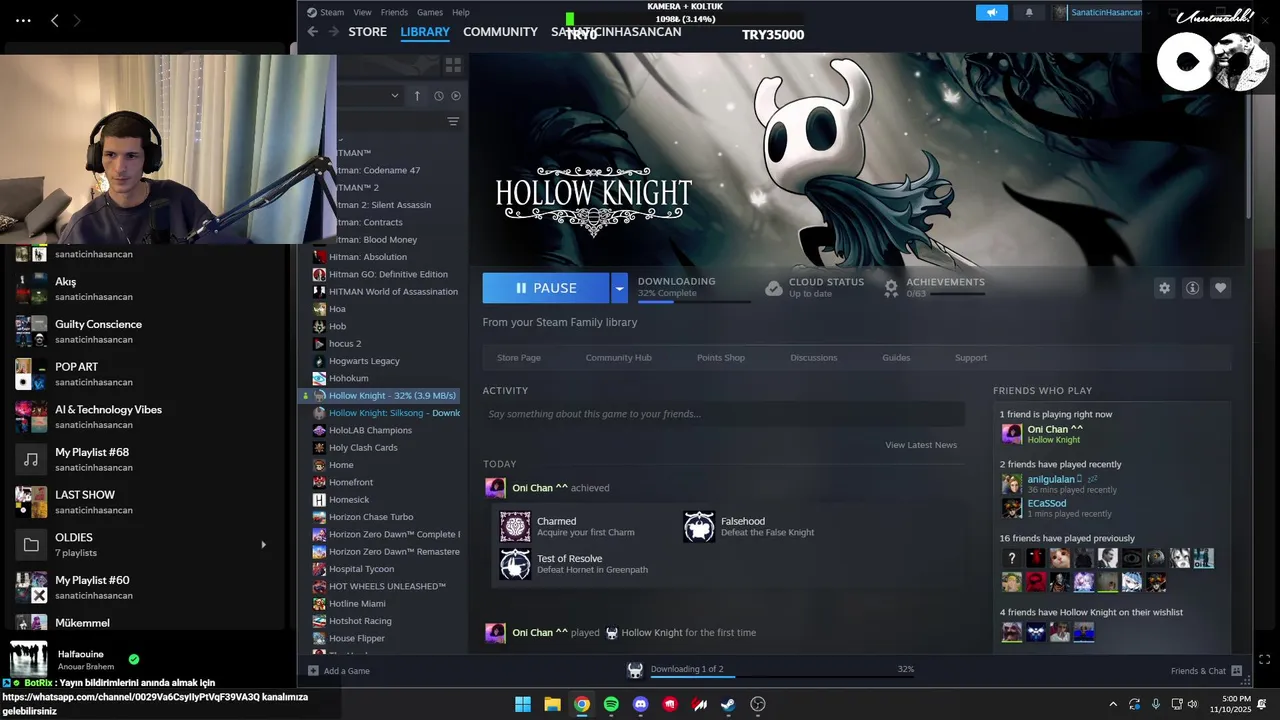Open the game settings gear icon
This screenshot has width=1280, height=720.
[x=1164, y=288]
